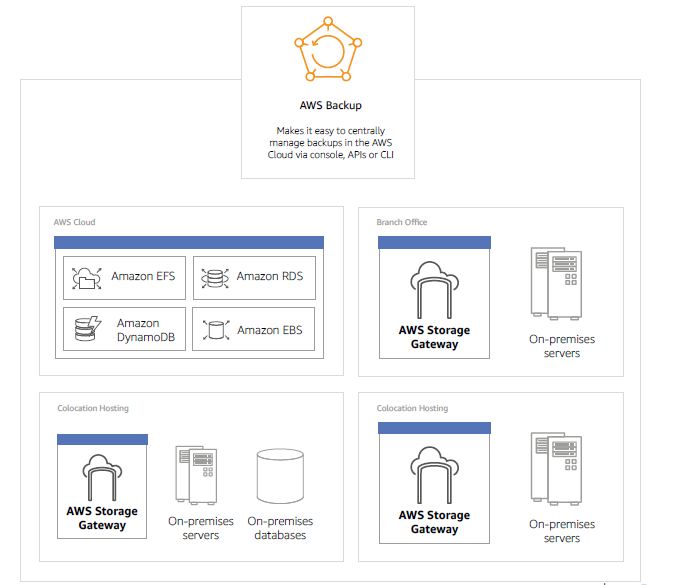The width and height of the screenshot is (693, 585).
Task: Click 'AWS Storage Gateway' text in Branch Office
Action: [434, 337]
